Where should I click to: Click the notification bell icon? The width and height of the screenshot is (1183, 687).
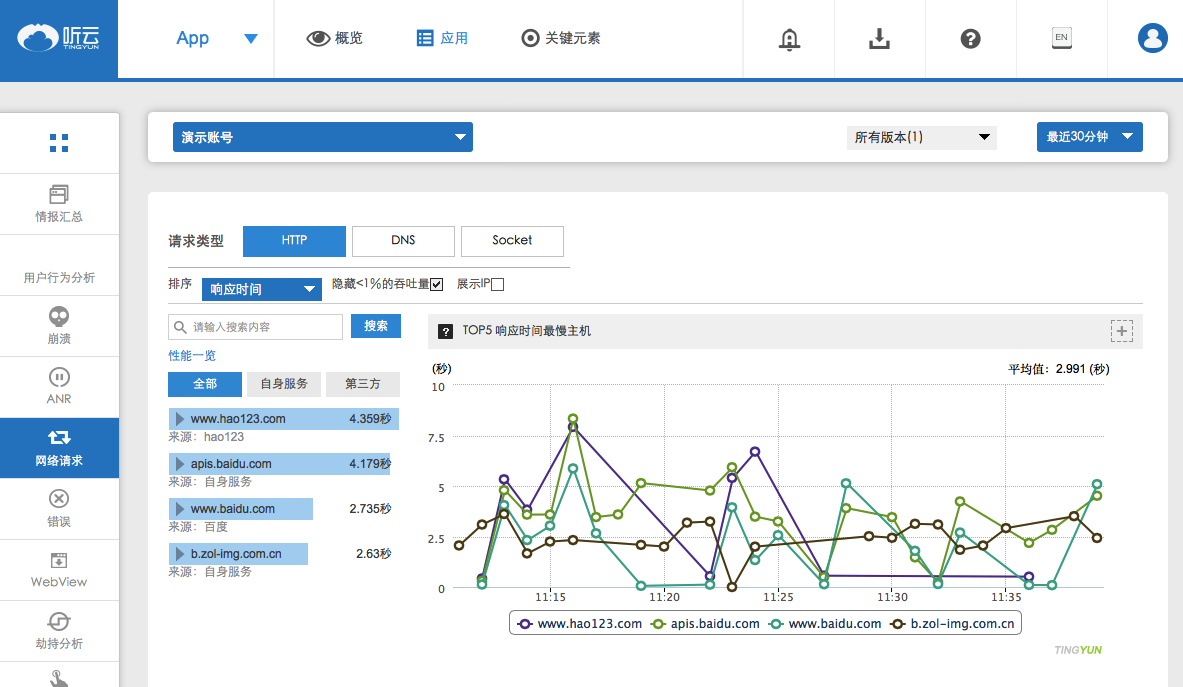click(x=789, y=39)
